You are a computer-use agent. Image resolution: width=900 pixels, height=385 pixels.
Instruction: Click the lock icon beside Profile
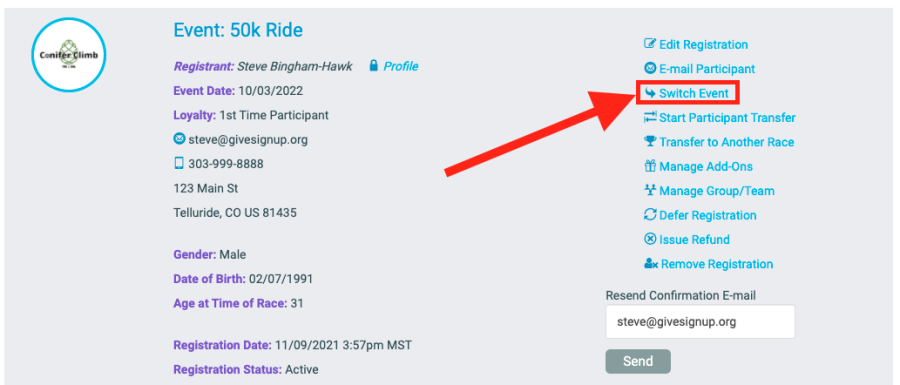coord(374,66)
